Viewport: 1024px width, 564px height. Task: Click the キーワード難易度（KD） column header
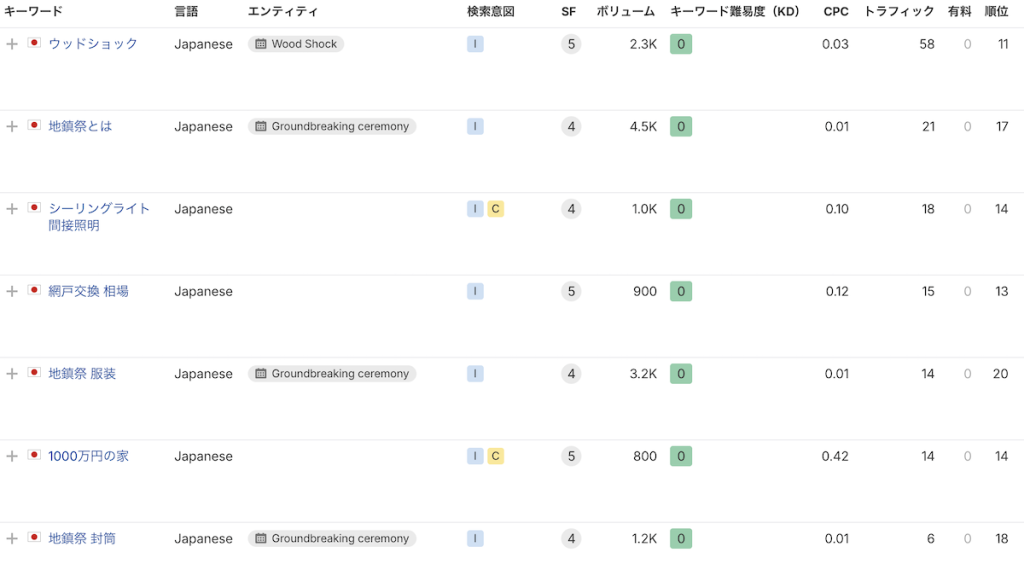coord(735,12)
